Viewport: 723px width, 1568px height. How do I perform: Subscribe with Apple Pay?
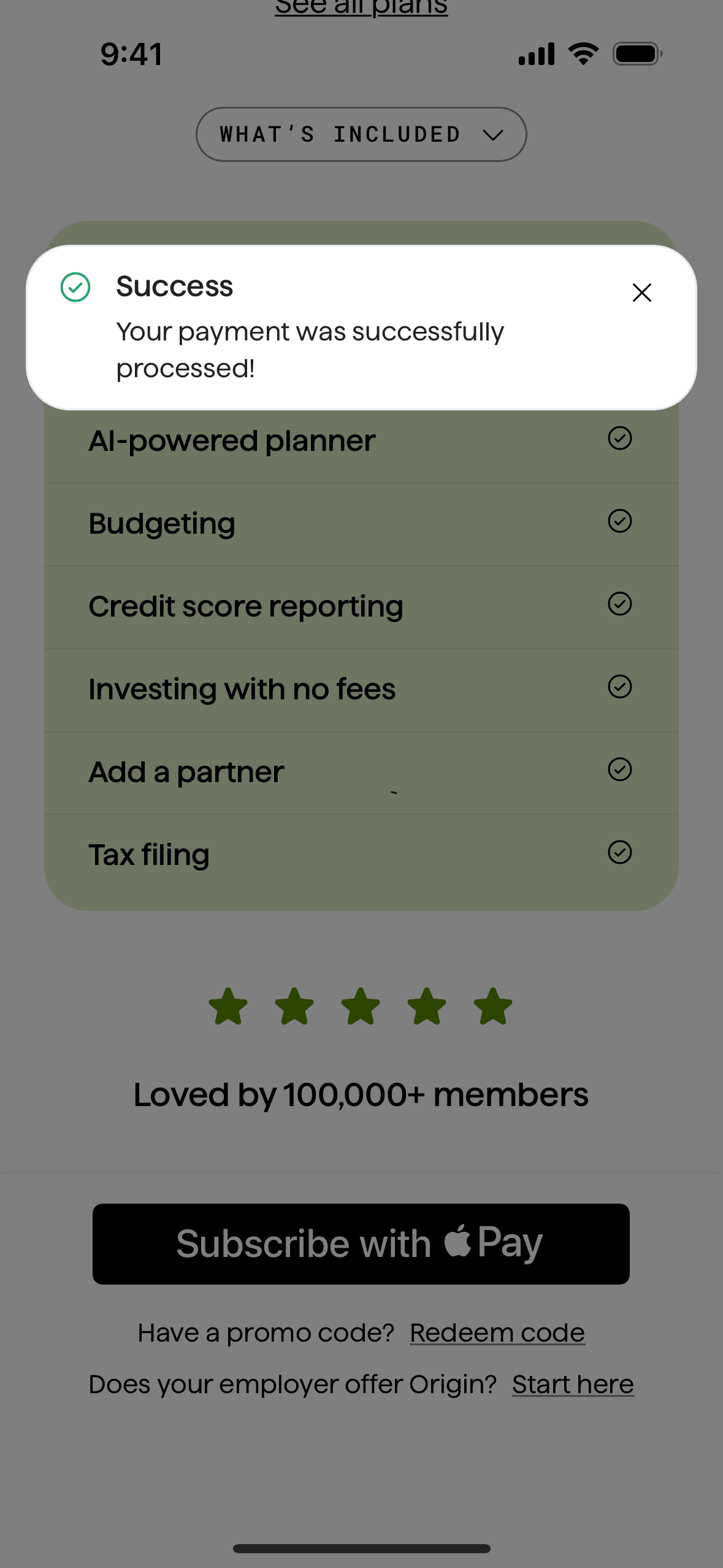(x=361, y=1243)
